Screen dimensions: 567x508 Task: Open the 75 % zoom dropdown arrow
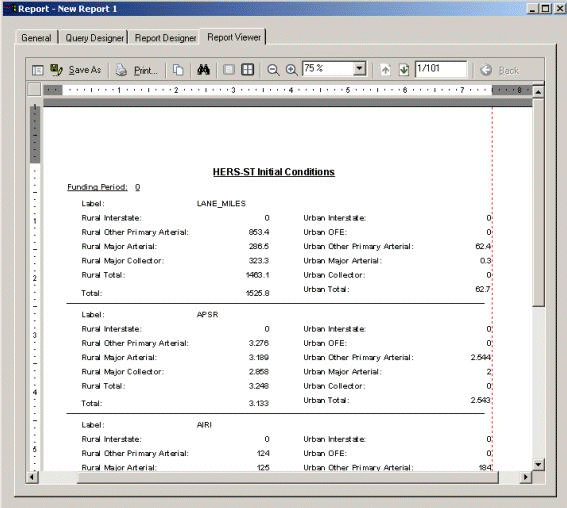coord(359,68)
